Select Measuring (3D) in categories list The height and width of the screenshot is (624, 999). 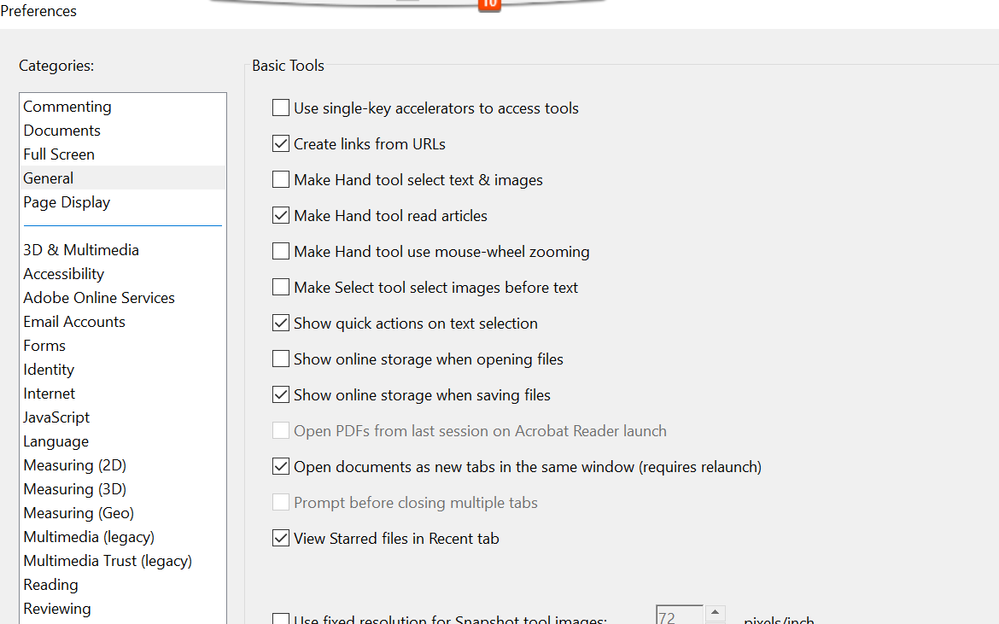pos(74,489)
